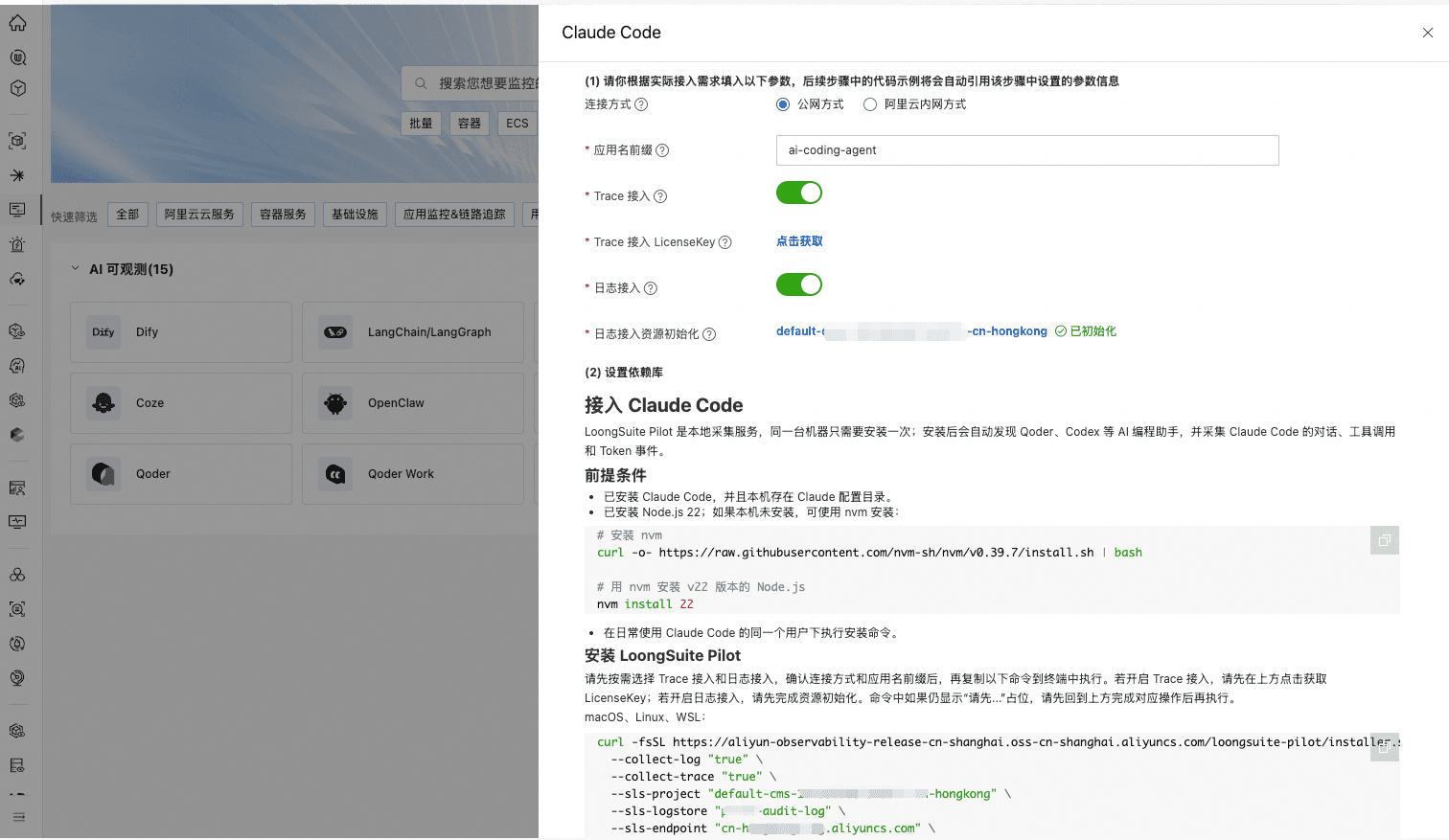Show help for 应用名前缀
Image resolution: width=1449 pixels, height=840 pixels.
pos(662,150)
